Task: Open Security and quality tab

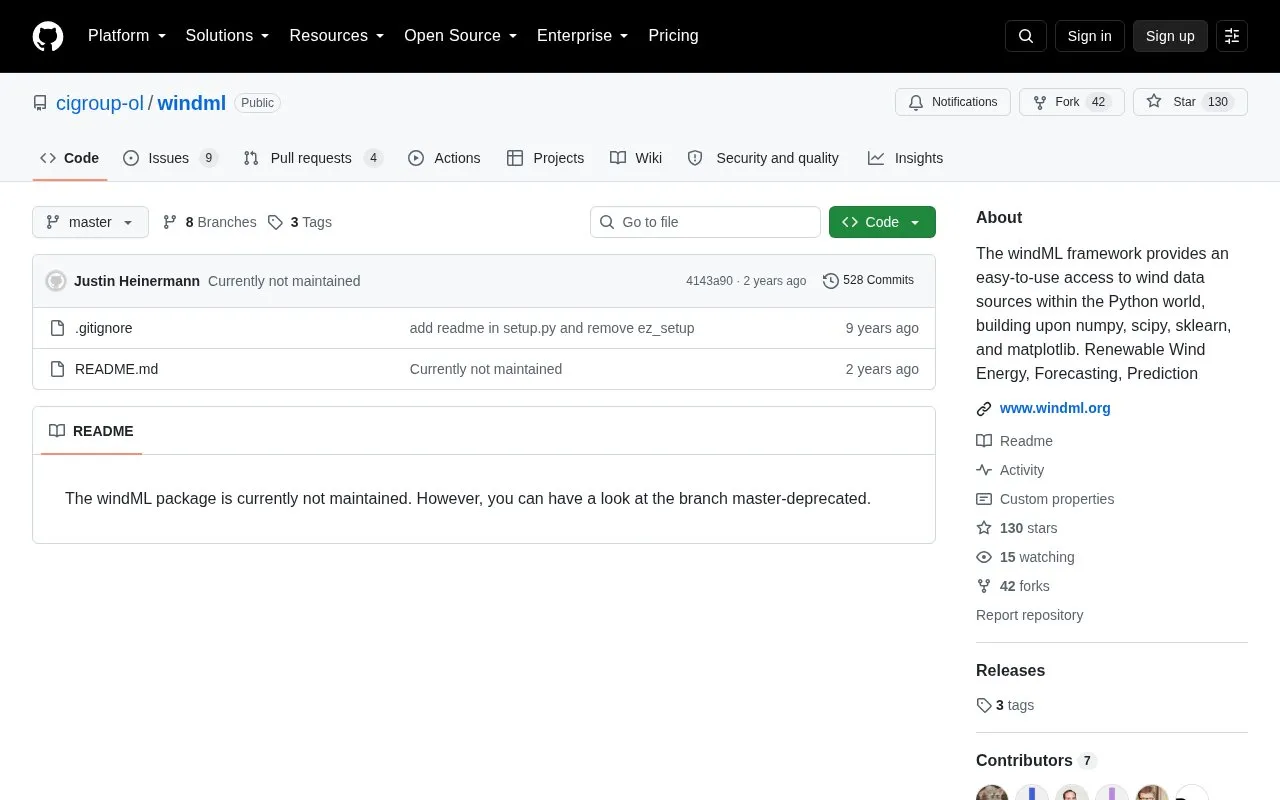Action: tap(763, 158)
